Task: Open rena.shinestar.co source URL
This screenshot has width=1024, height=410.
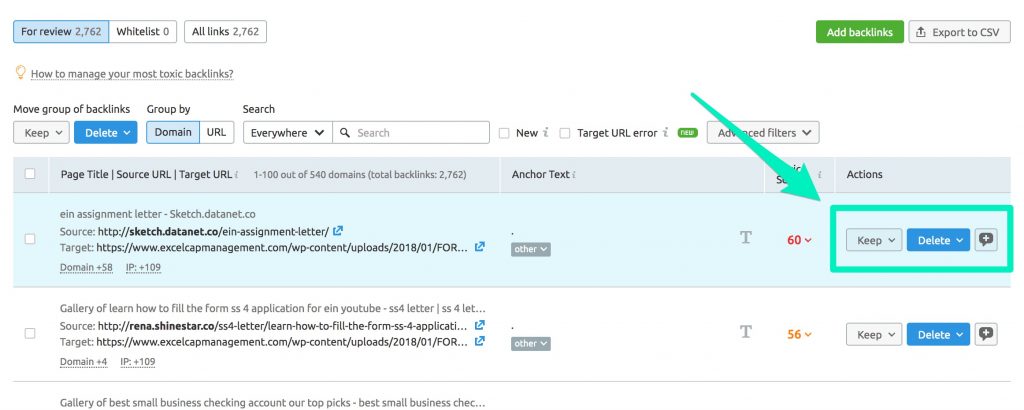Action: 282,325
